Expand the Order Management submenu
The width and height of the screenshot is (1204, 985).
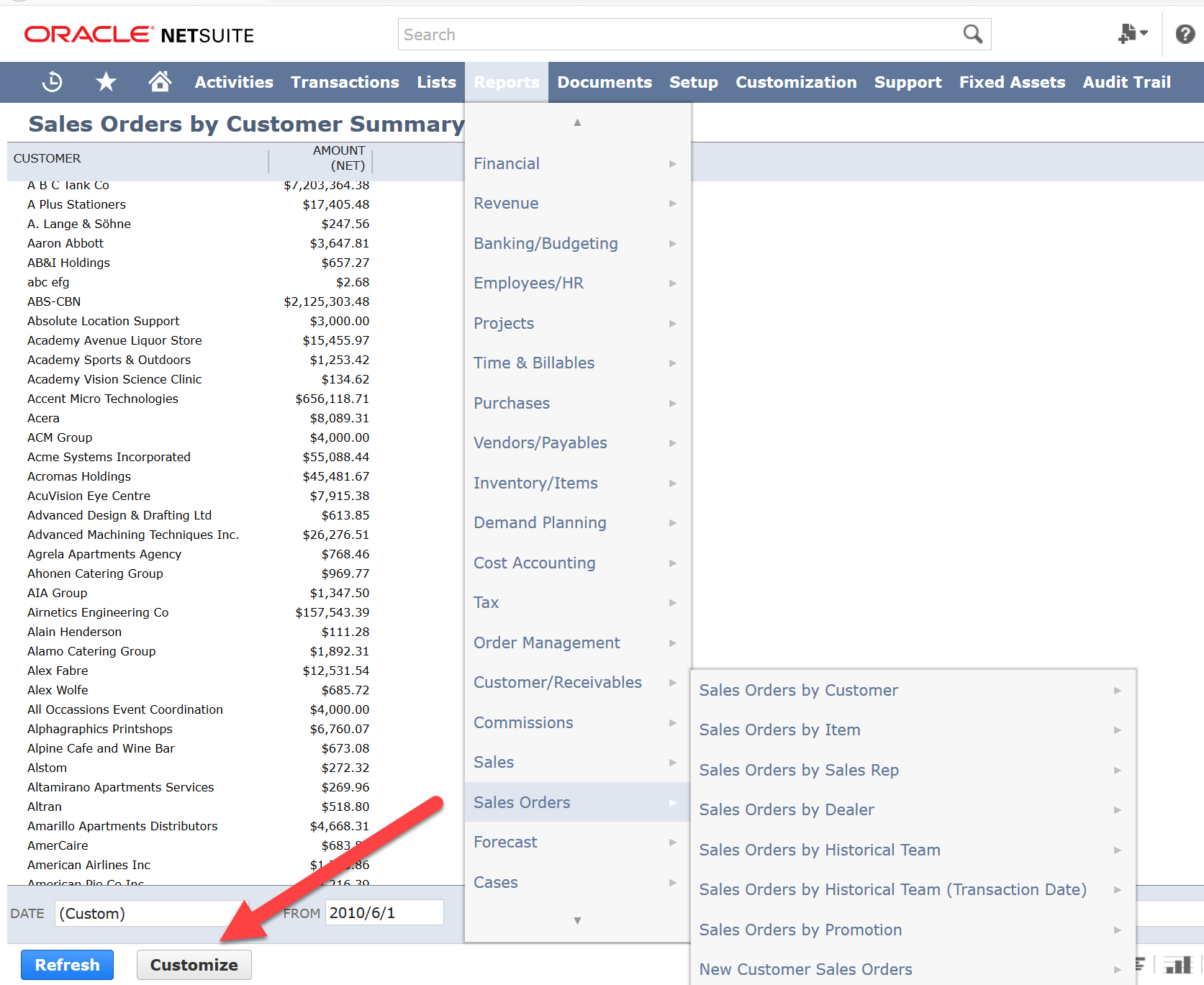pyautogui.click(x=577, y=643)
